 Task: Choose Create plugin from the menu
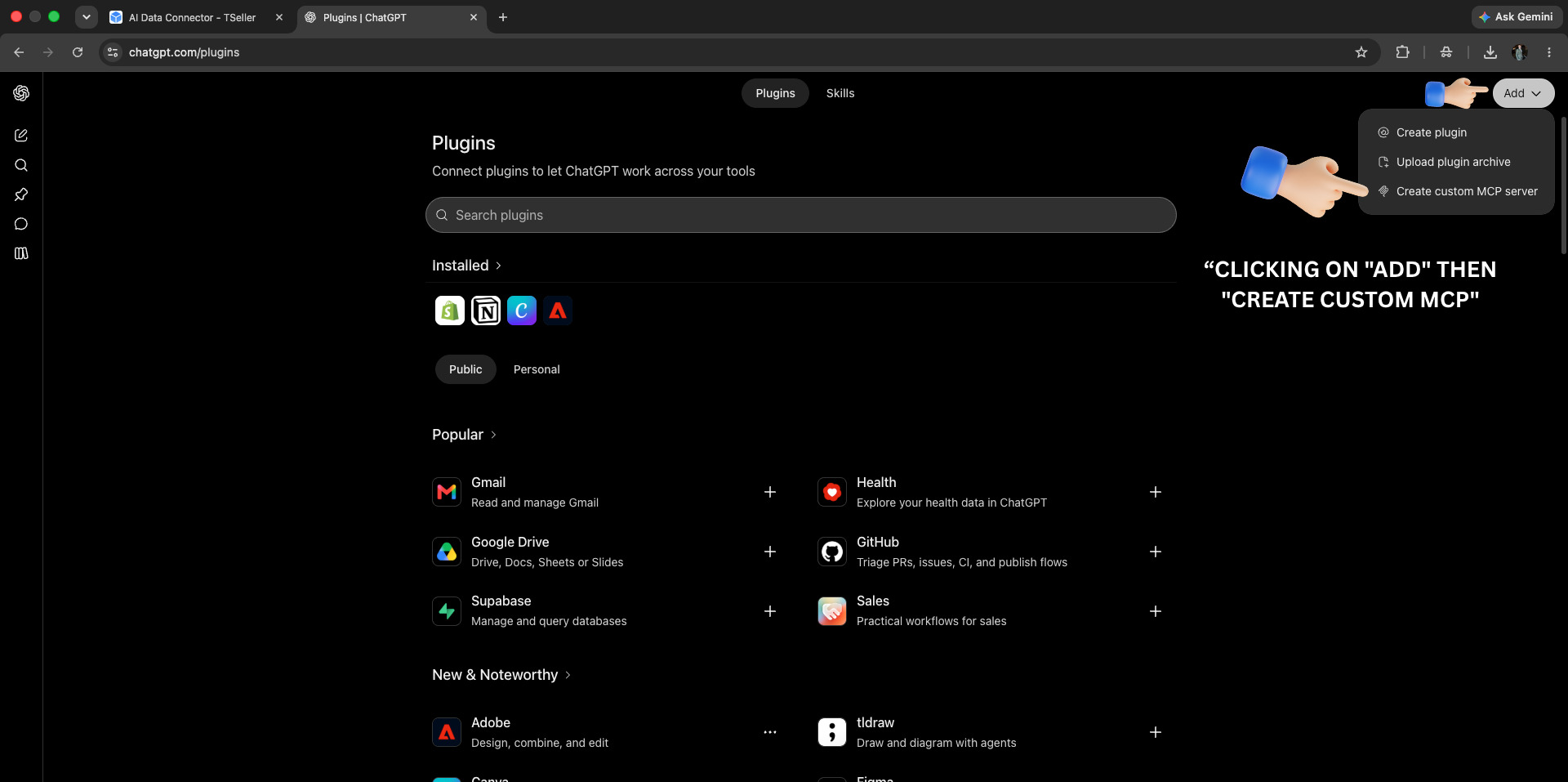click(x=1456, y=132)
